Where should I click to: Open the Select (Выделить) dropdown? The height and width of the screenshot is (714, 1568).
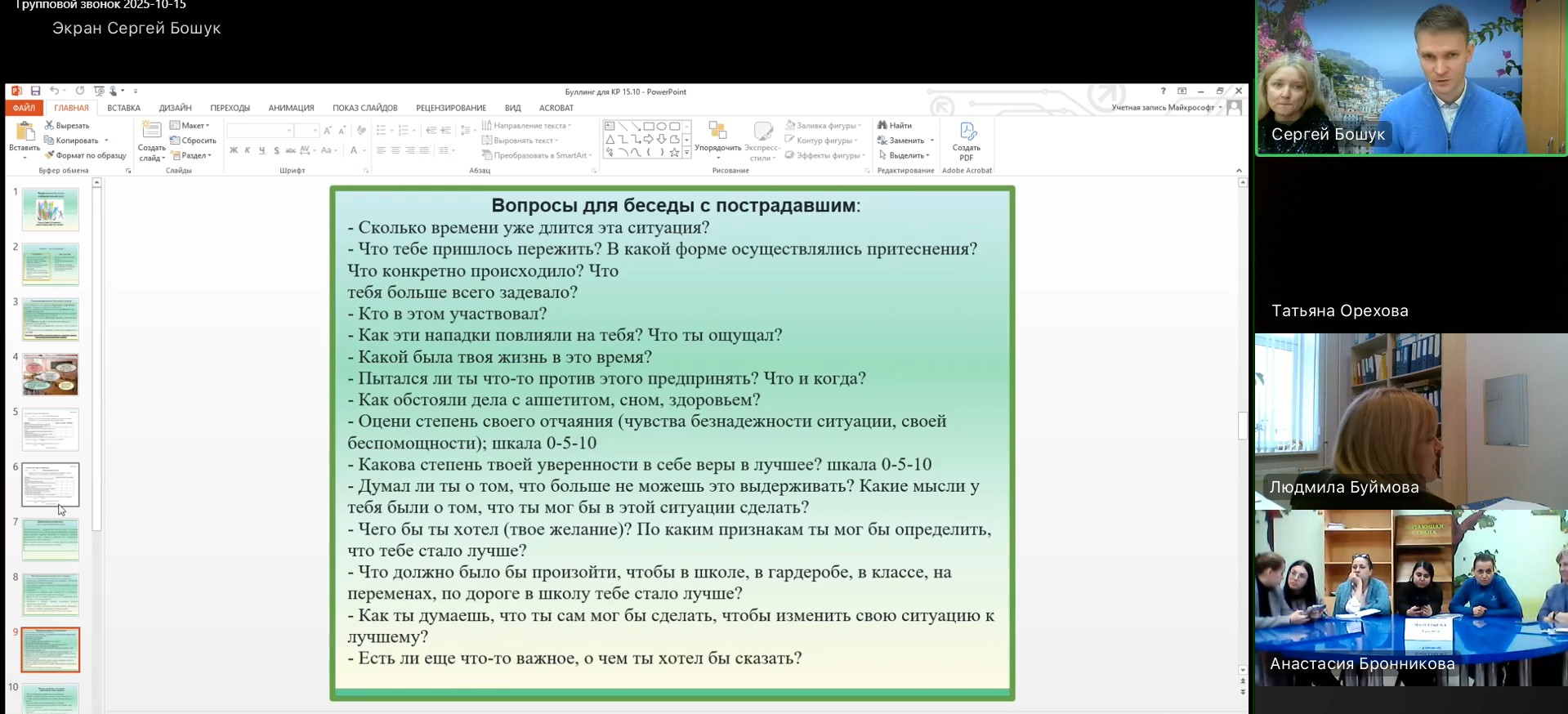coord(906,155)
